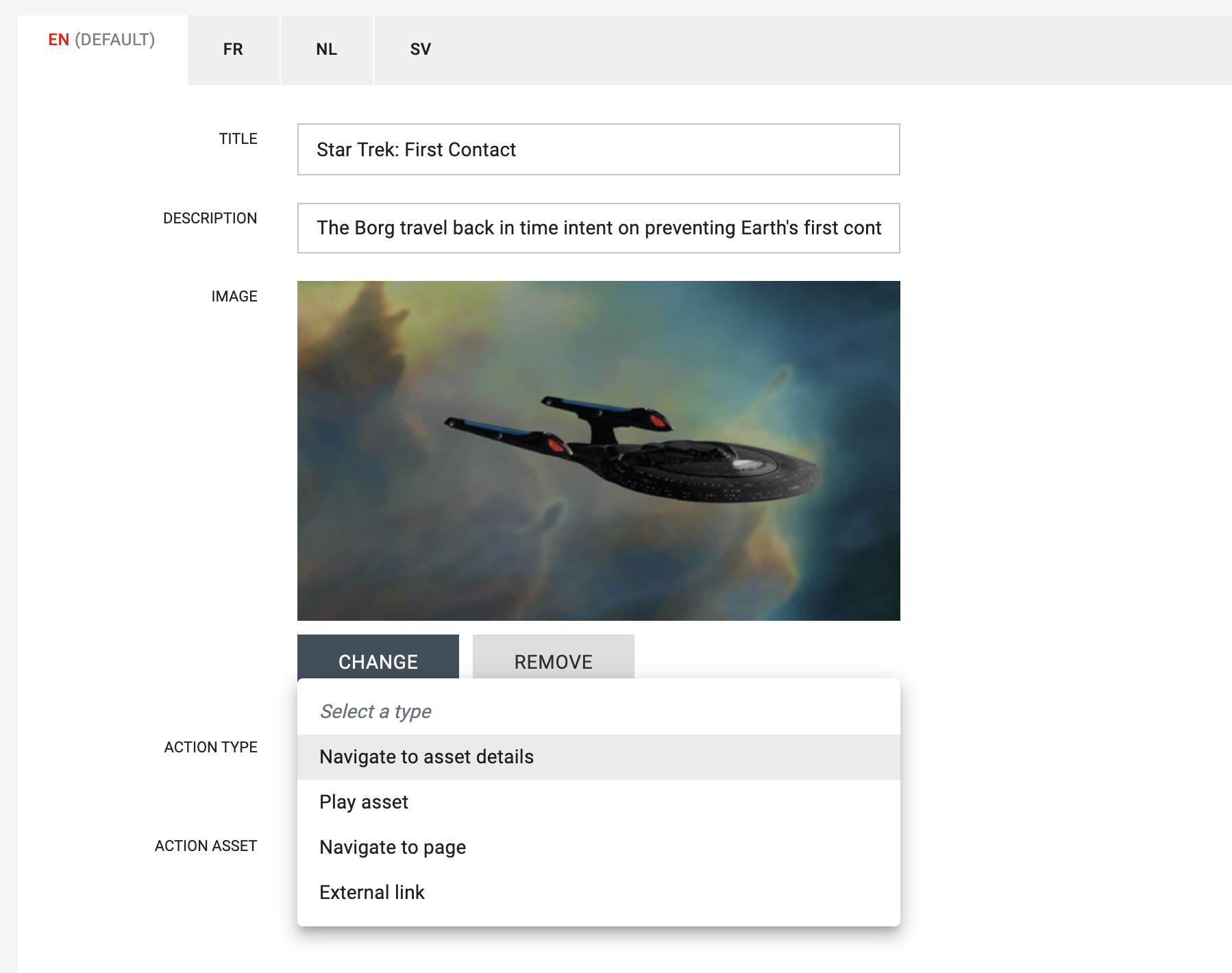Click the Title field with Star Trek: First Contact
This screenshot has height=973, width=1232.
click(x=598, y=149)
